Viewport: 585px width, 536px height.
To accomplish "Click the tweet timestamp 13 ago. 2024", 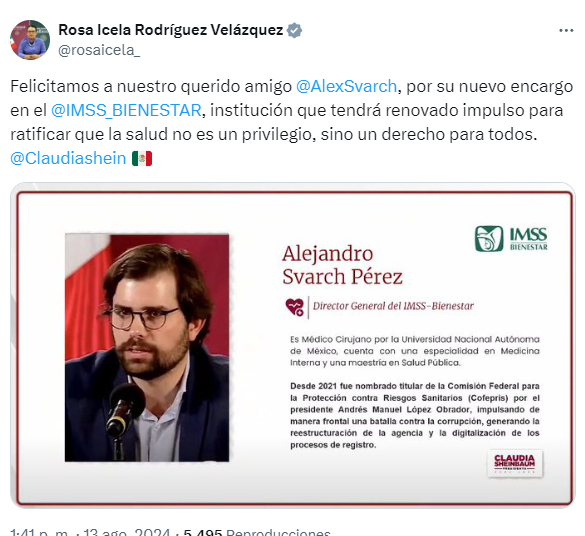I will (126, 532).
